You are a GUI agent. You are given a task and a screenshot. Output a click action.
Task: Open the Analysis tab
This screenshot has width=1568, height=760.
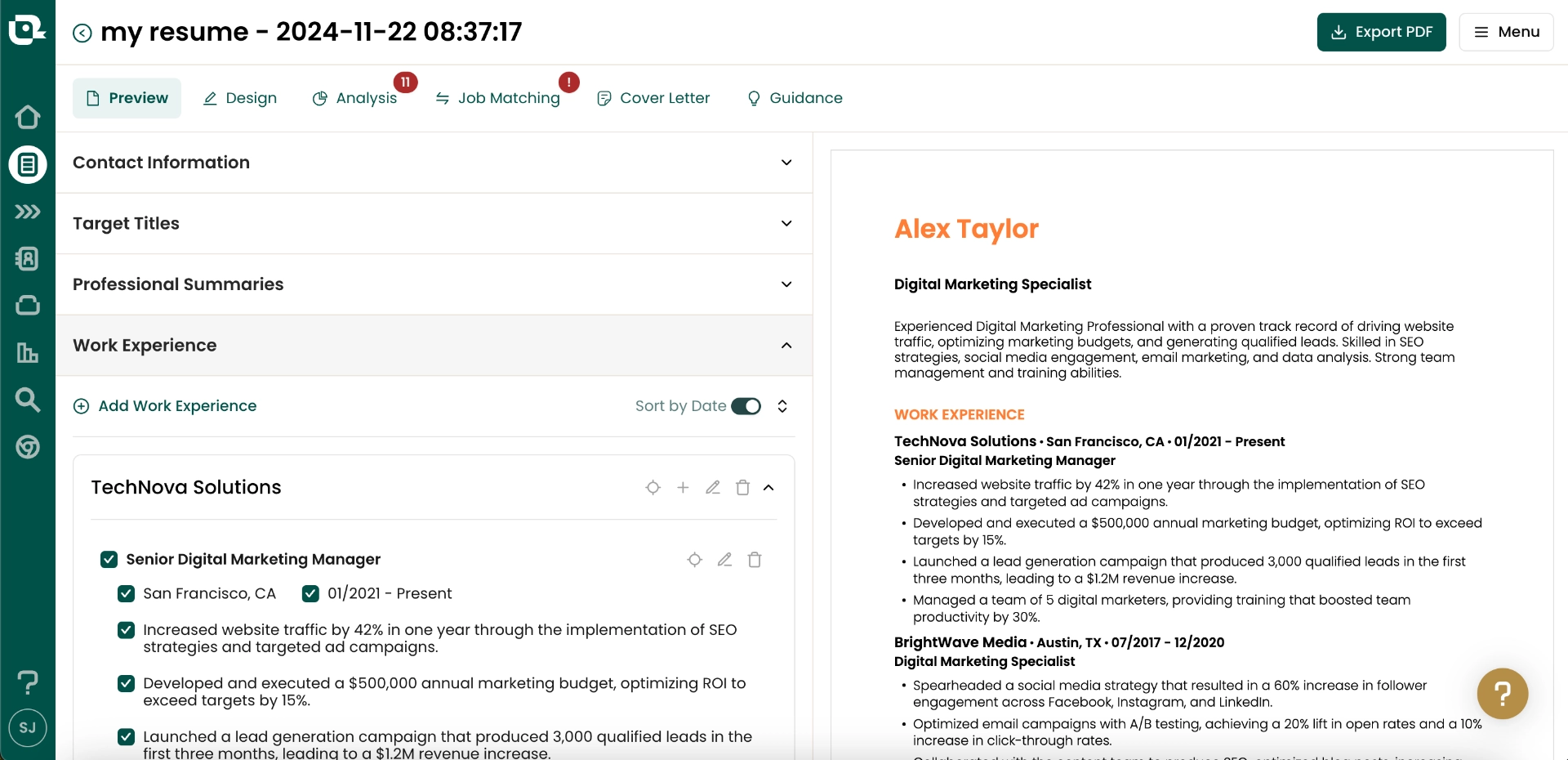point(355,98)
